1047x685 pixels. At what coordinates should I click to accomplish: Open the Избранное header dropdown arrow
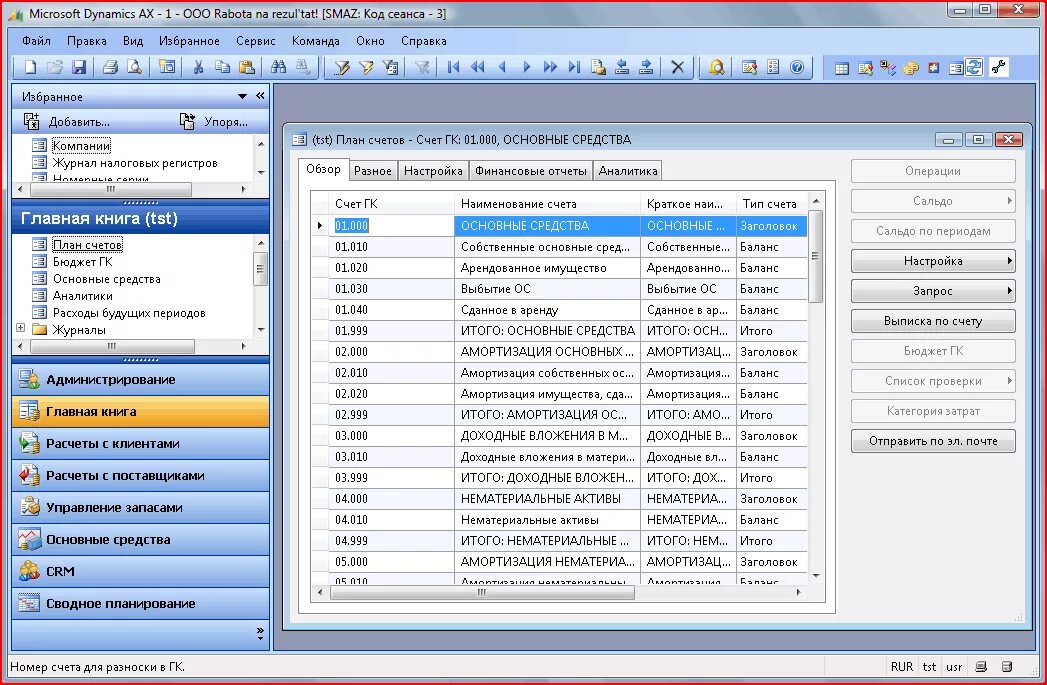click(242, 96)
